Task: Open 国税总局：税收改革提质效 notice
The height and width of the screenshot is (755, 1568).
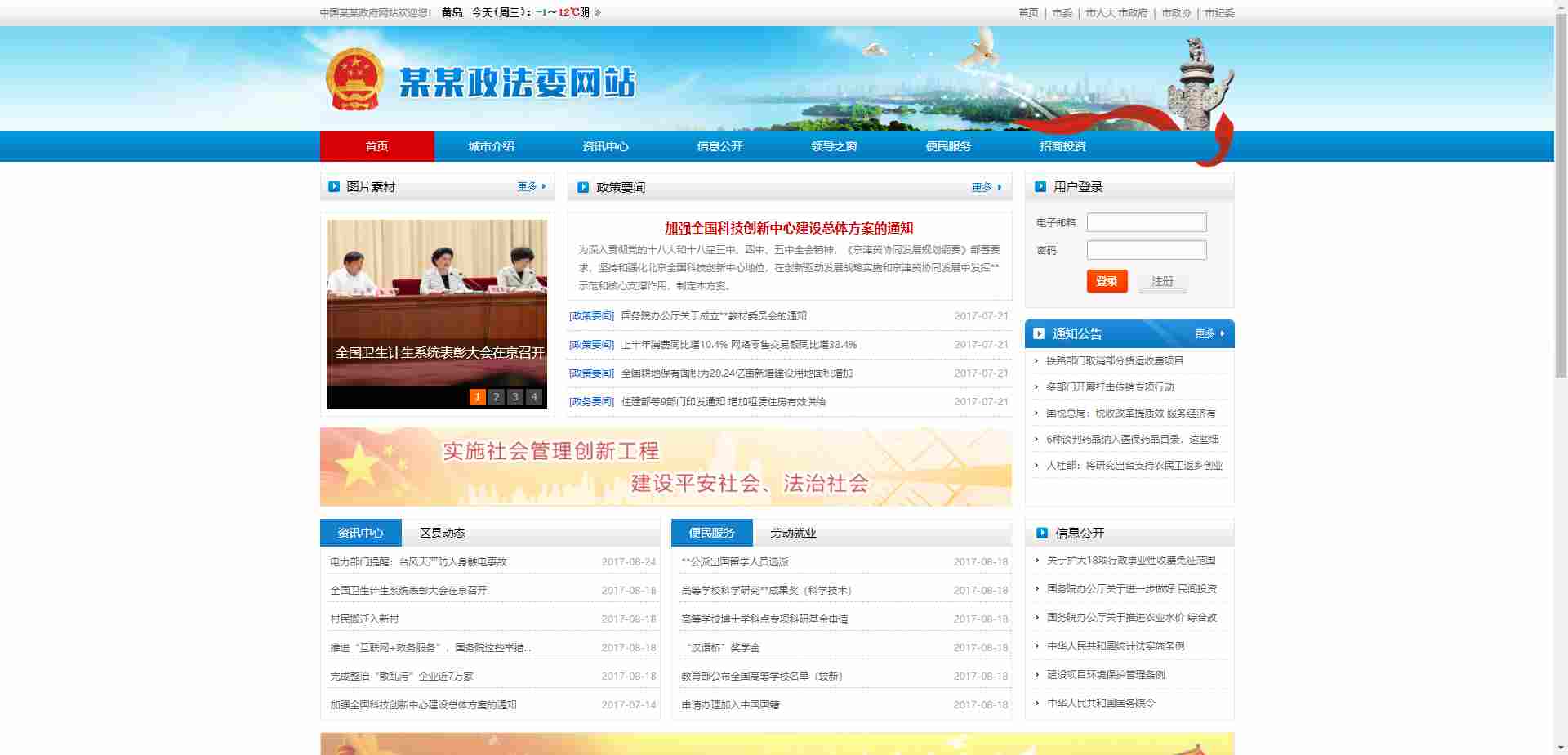Action: (1131, 413)
